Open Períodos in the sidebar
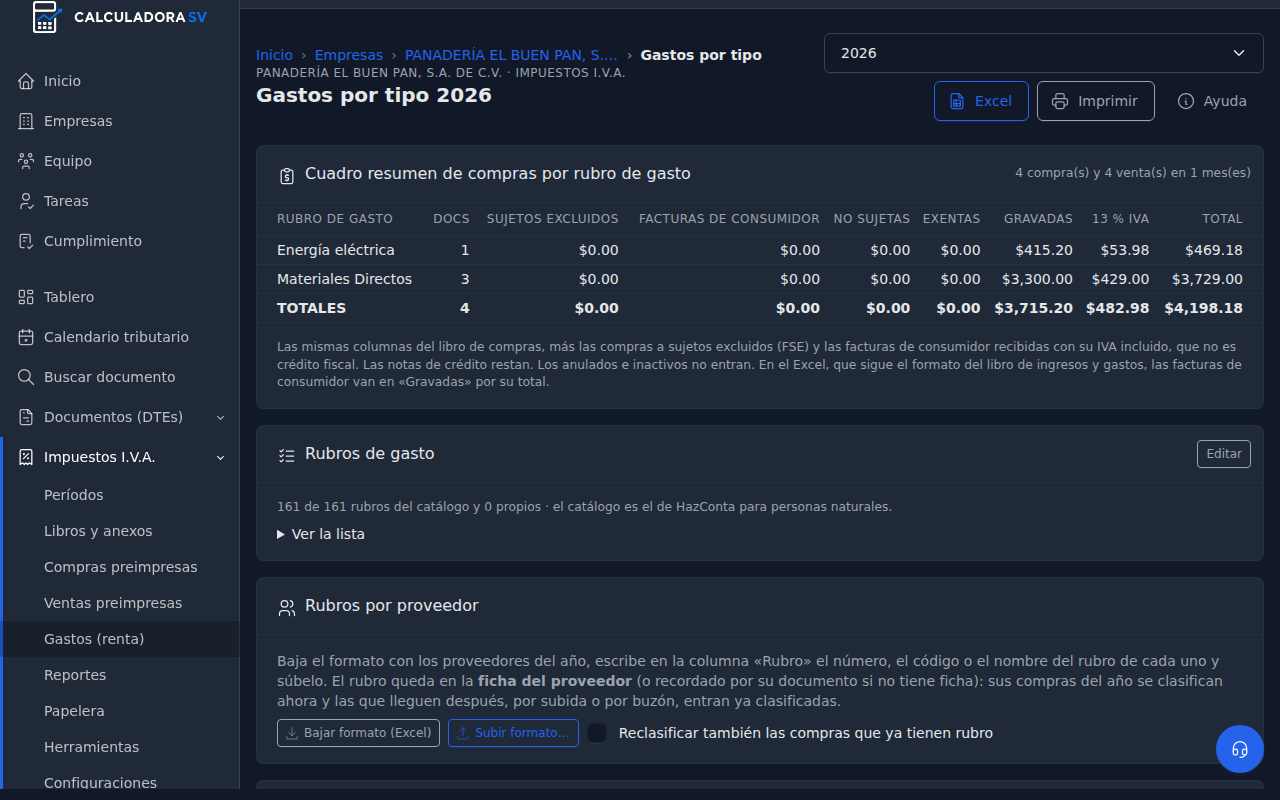The width and height of the screenshot is (1280, 800). click(x=74, y=495)
